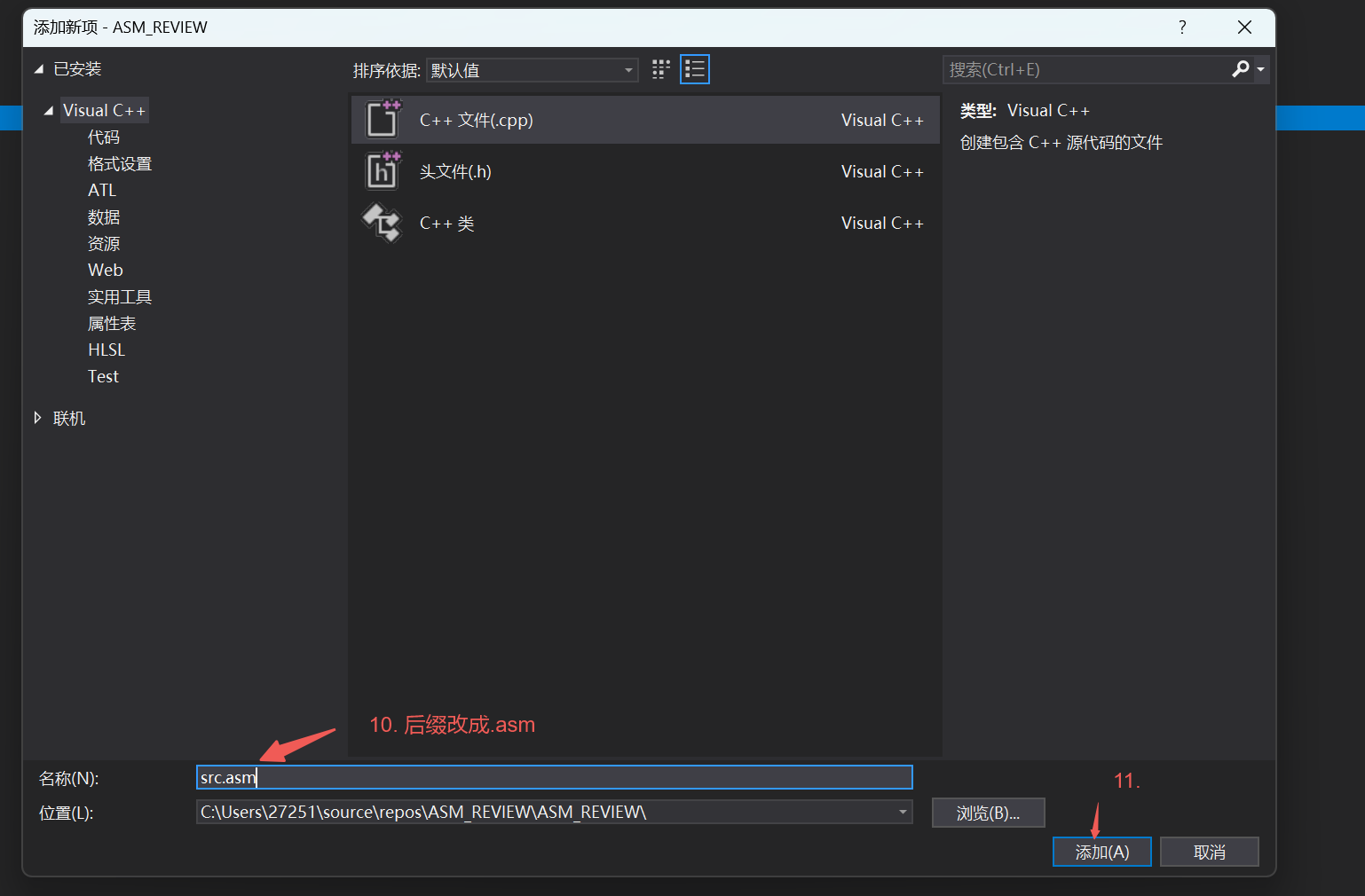Focus the 搜索(Ctrl+E) search box
This screenshot has width=1365, height=896.
point(1087,69)
